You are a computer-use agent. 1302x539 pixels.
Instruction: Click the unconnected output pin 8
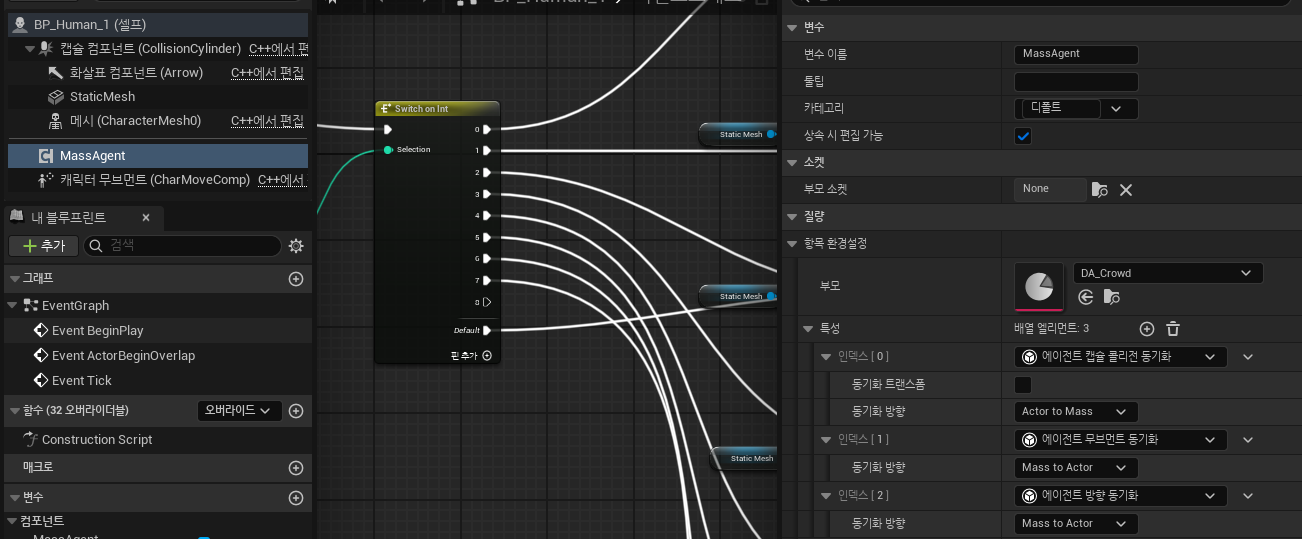pos(486,302)
